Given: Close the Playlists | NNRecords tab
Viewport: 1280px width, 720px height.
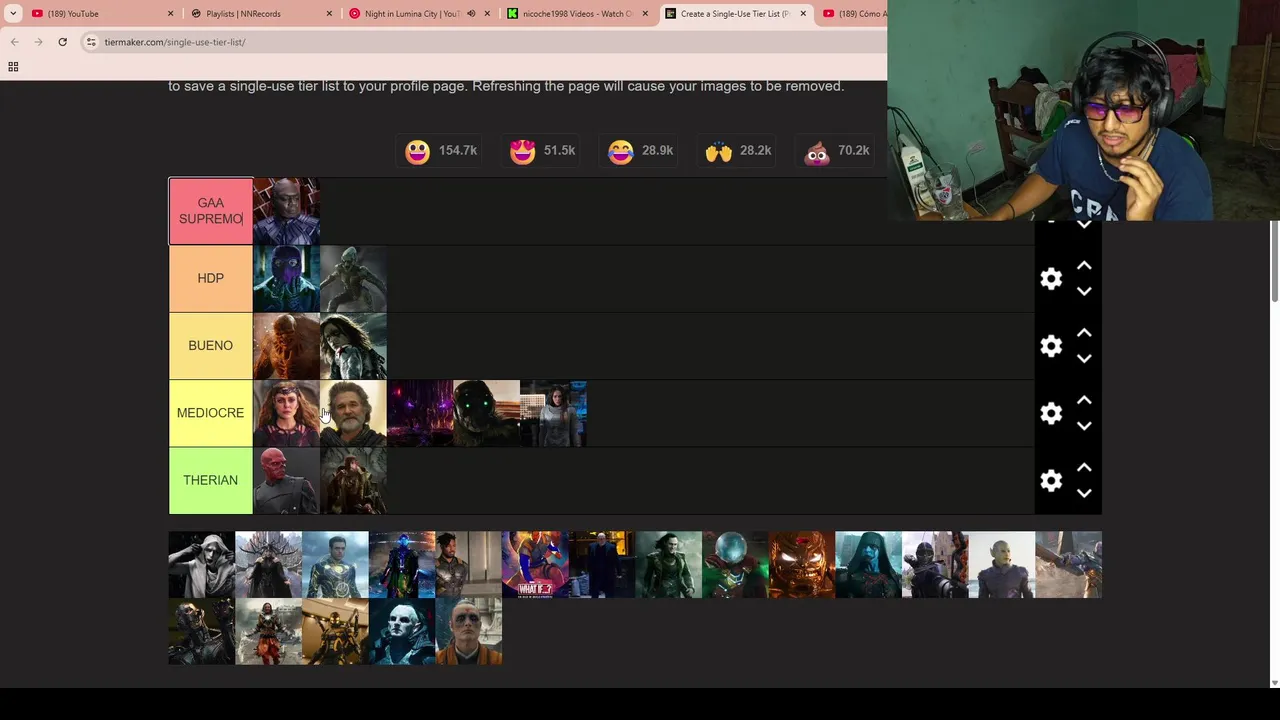Looking at the screenshot, I should coord(329,14).
